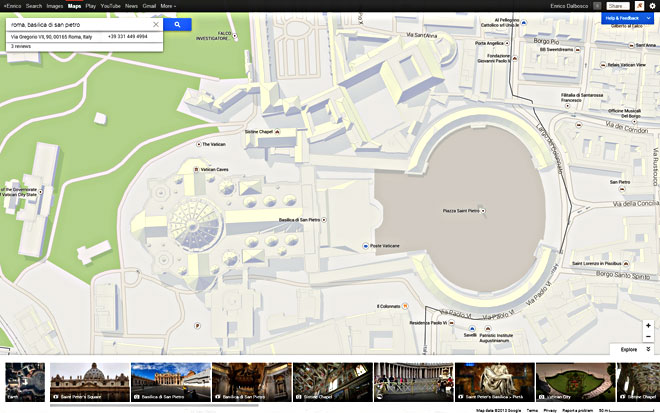Select the San Pietro hotel icon
The width and height of the screenshot is (660, 413).
(x=622, y=189)
